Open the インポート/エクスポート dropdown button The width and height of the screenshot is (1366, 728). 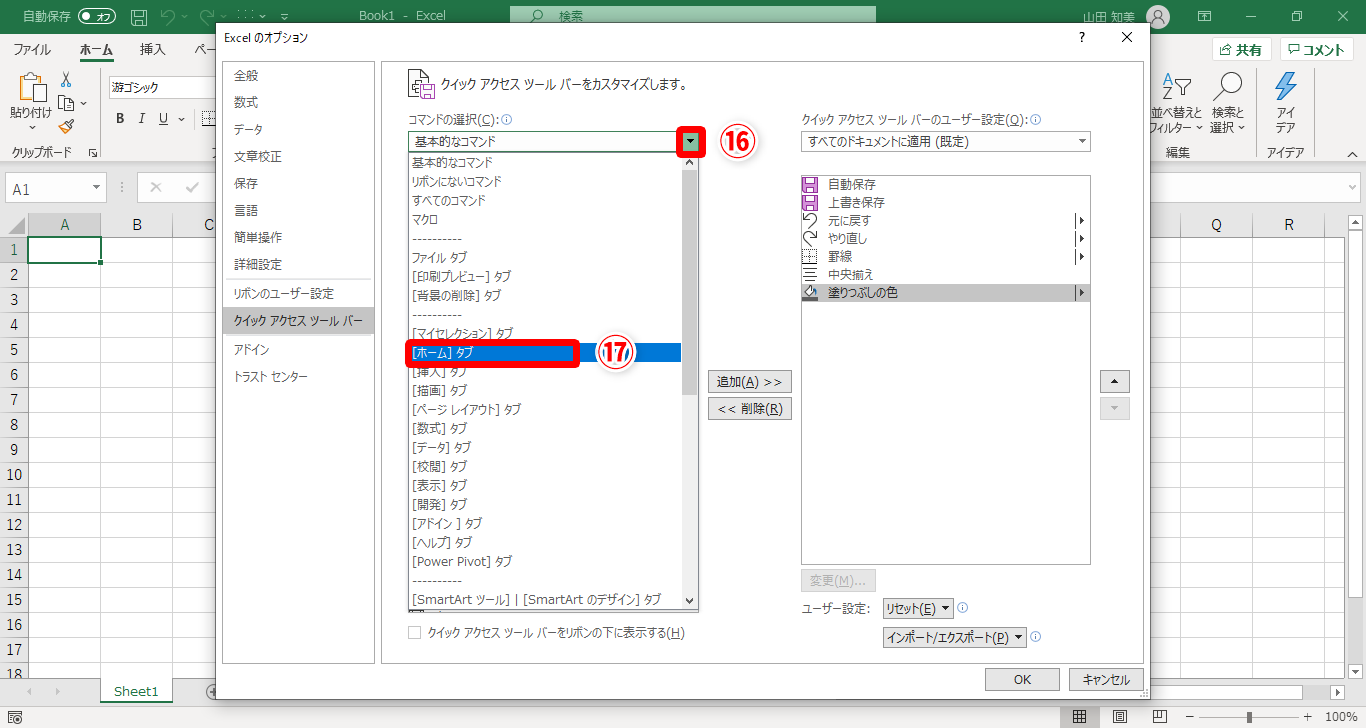pyautogui.click(x=955, y=637)
